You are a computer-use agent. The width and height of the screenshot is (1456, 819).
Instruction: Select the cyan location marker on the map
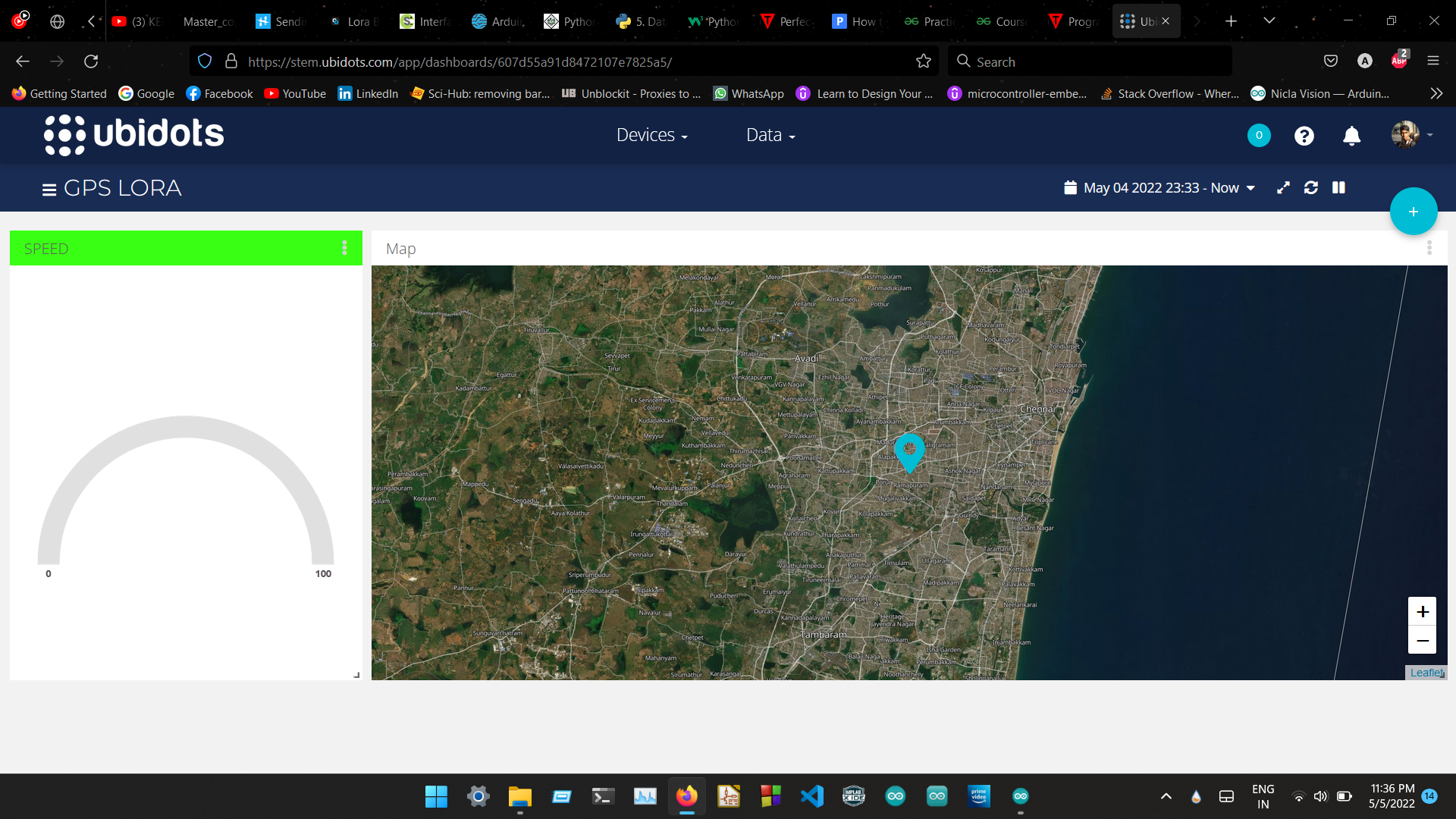tap(910, 453)
